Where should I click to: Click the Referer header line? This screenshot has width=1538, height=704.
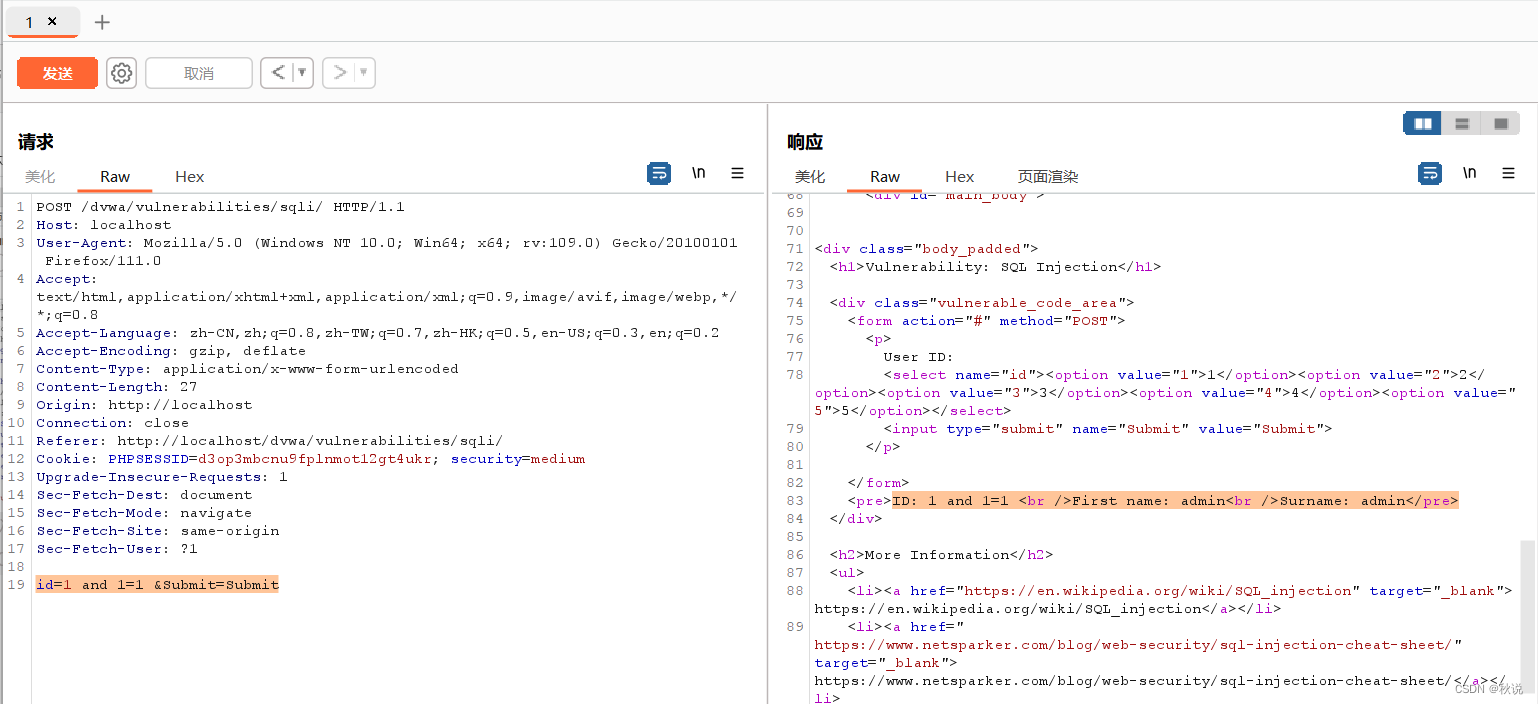pyautogui.click(x=269, y=441)
